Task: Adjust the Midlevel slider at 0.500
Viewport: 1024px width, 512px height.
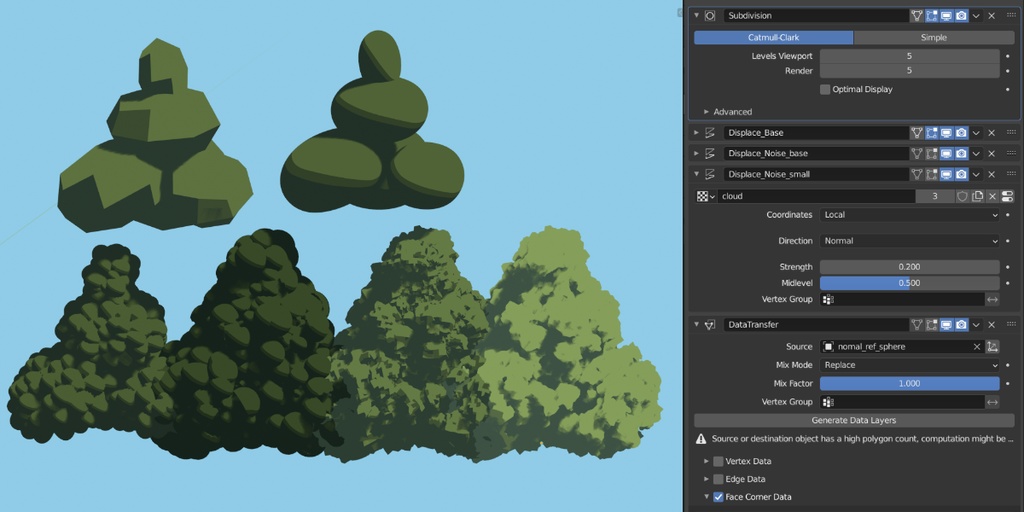Action: coord(909,283)
